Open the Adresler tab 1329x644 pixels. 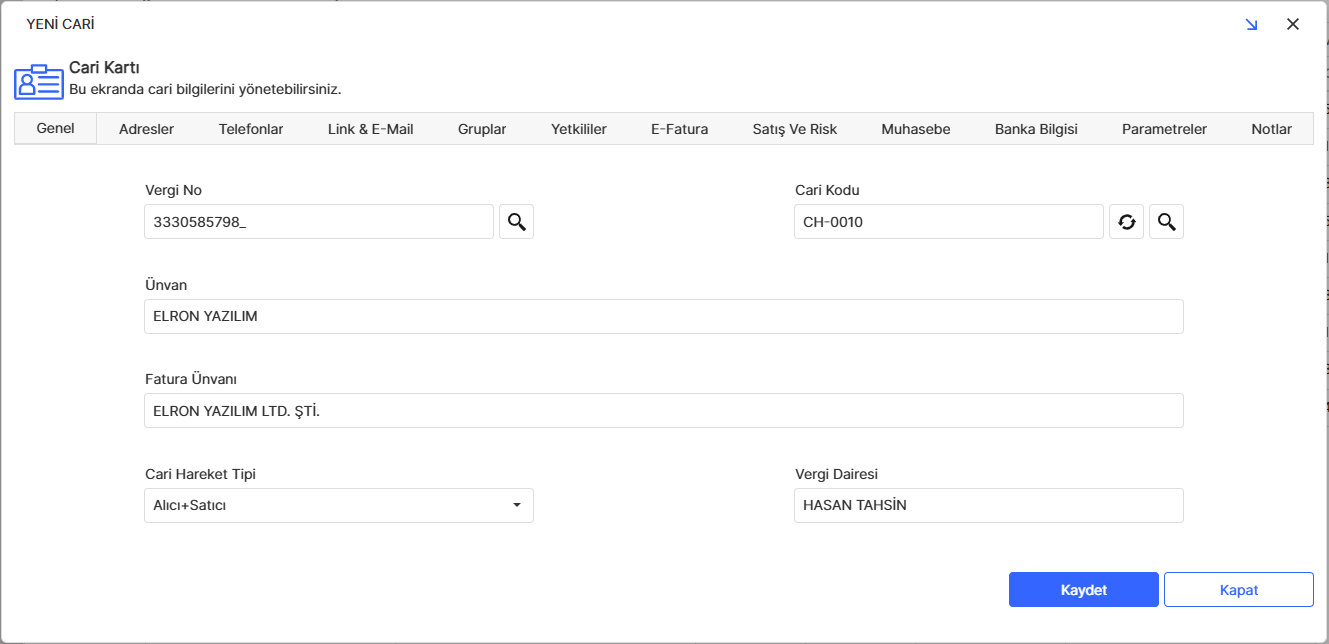coord(146,129)
